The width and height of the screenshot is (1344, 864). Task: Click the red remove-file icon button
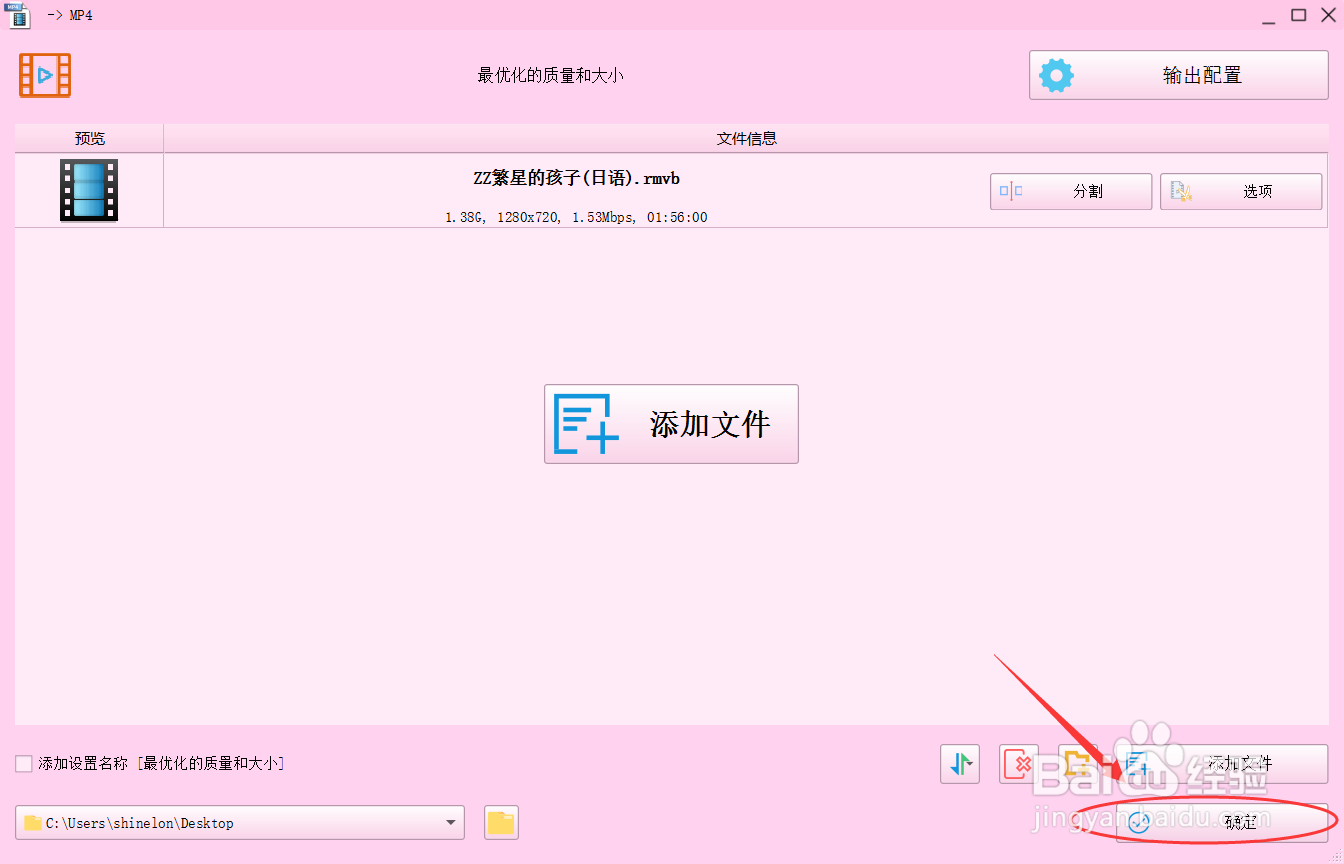coord(1019,764)
